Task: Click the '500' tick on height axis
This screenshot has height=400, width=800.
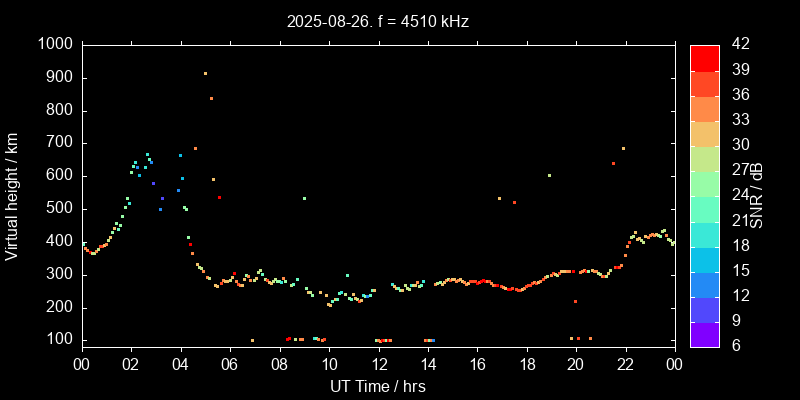Action: 60,209
